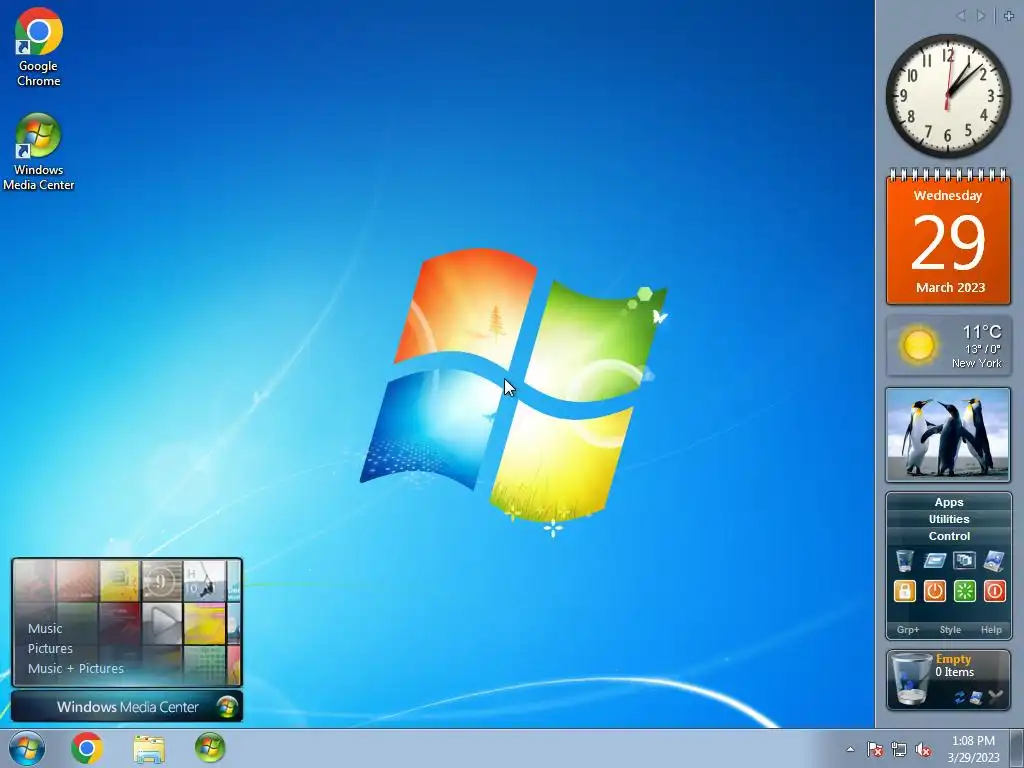Click the small desktop icon in bin gadget
The width and height of the screenshot is (1024, 768).
[976, 697]
